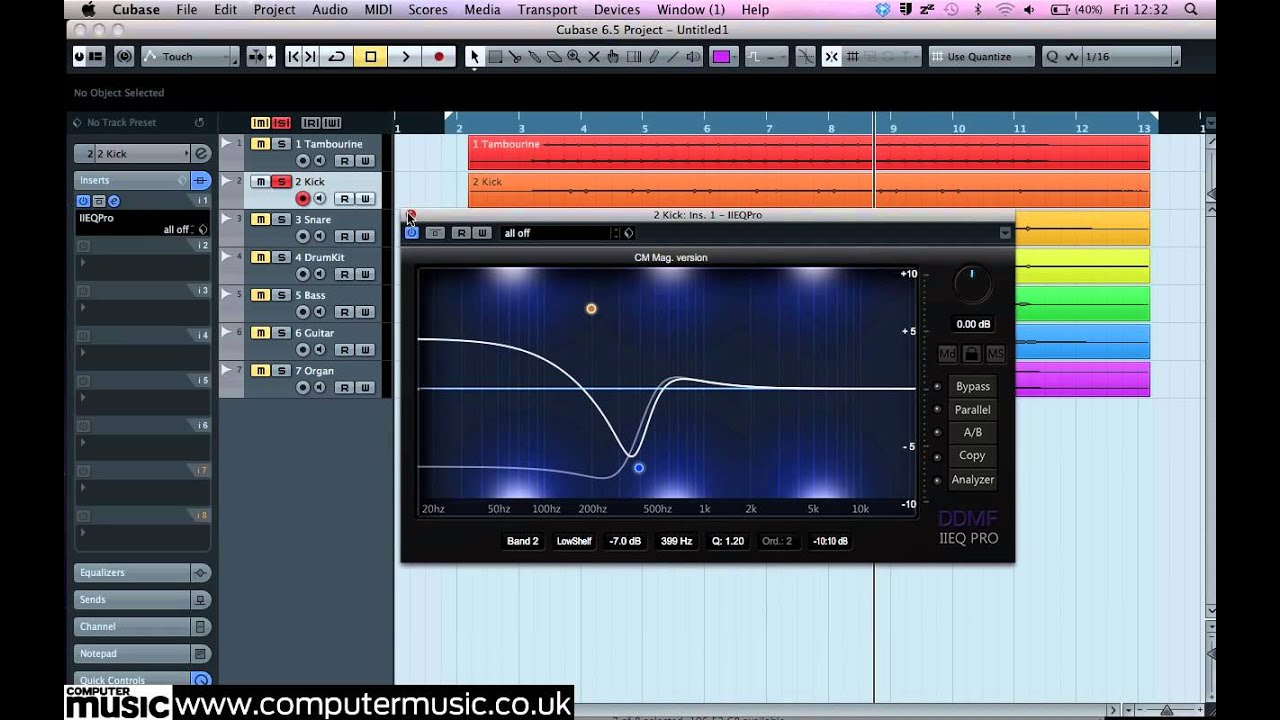Click the Reload Track Preset icon
Image resolution: width=1280 pixels, height=720 pixels.
(199, 122)
